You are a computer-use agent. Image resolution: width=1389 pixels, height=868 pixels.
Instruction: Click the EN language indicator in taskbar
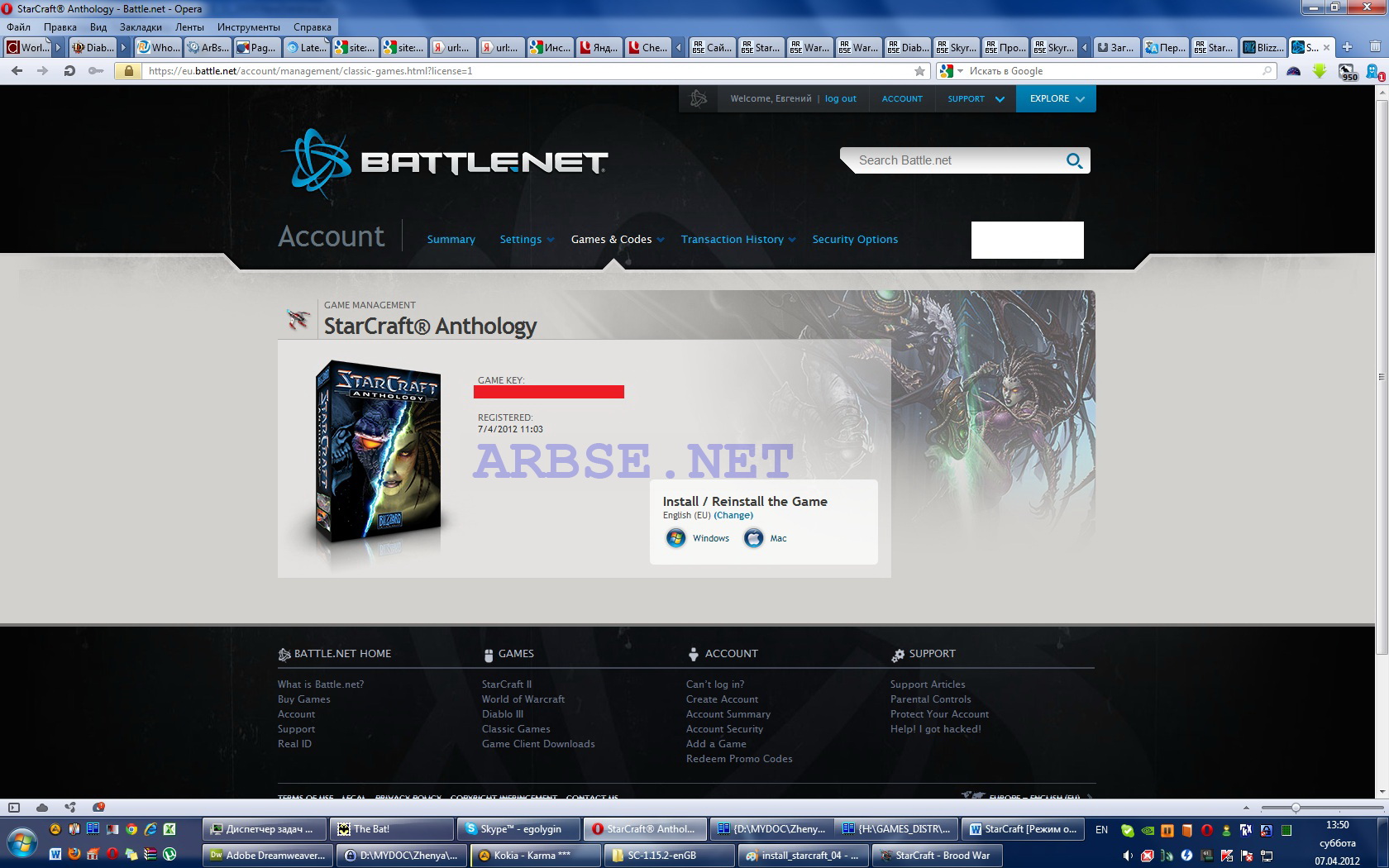click(x=1101, y=829)
